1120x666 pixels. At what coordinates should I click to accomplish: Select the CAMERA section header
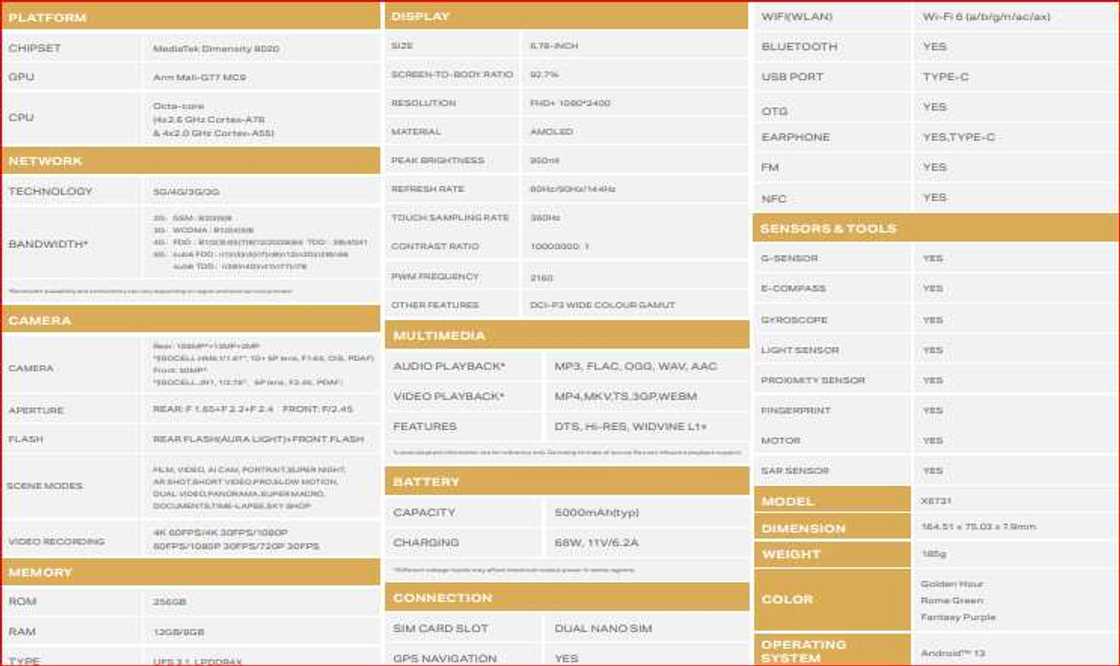(40, 321)
